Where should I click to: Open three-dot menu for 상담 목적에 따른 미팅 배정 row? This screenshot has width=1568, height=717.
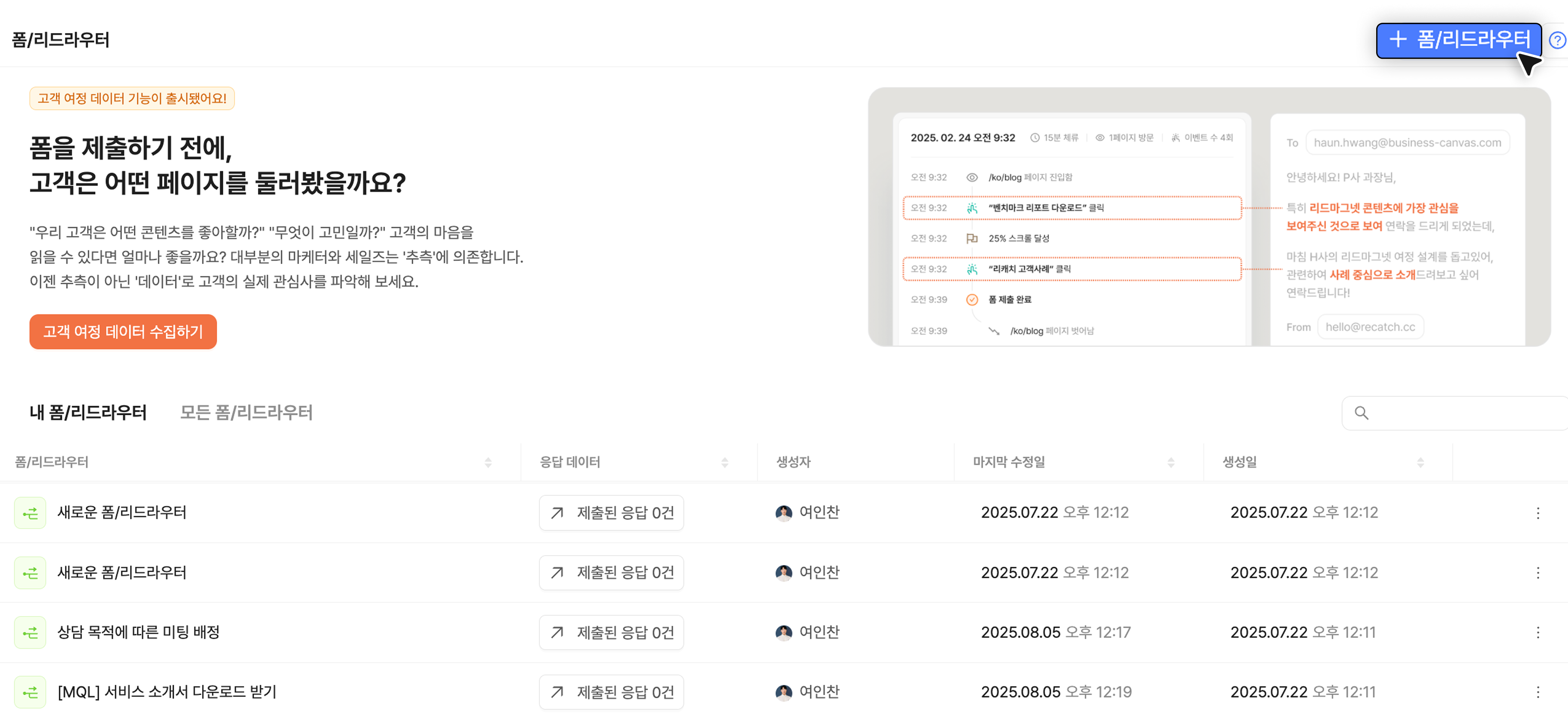point(1538,633)
